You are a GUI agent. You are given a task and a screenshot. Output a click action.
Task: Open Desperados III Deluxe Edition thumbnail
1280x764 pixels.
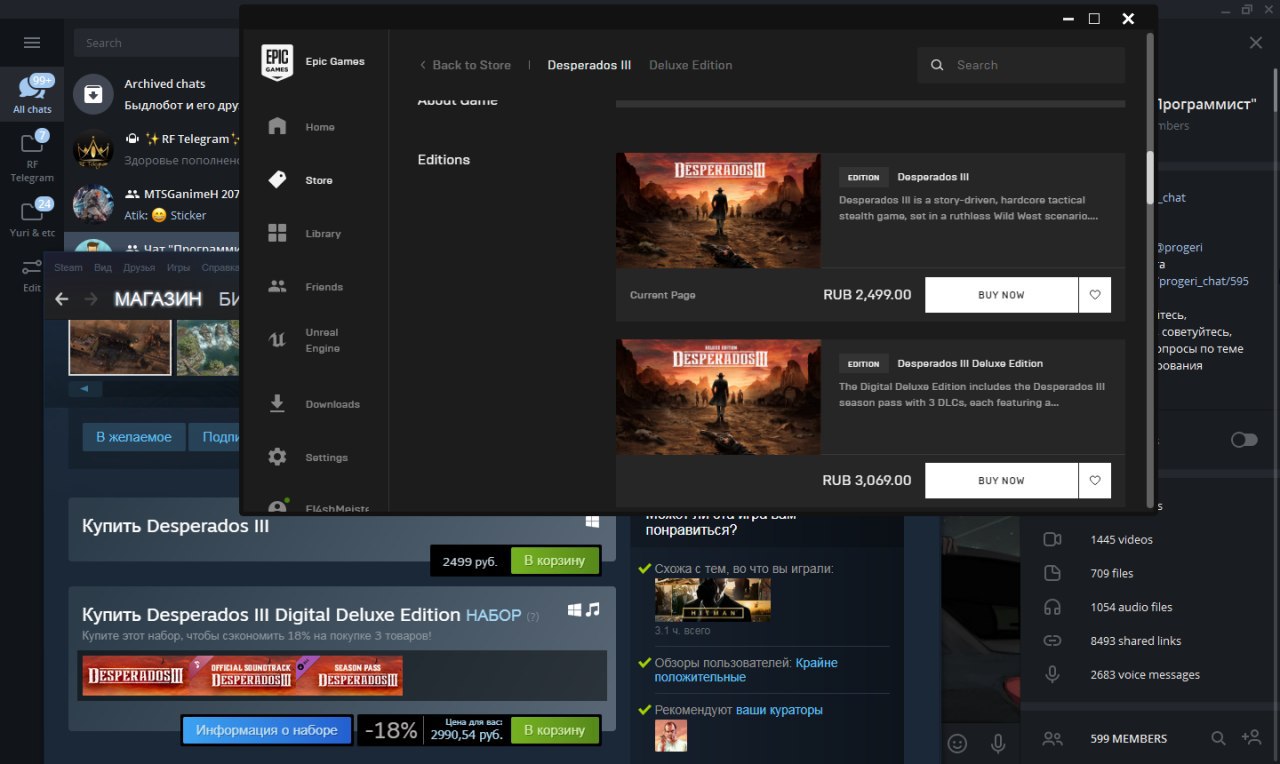(x=718, y=397)
